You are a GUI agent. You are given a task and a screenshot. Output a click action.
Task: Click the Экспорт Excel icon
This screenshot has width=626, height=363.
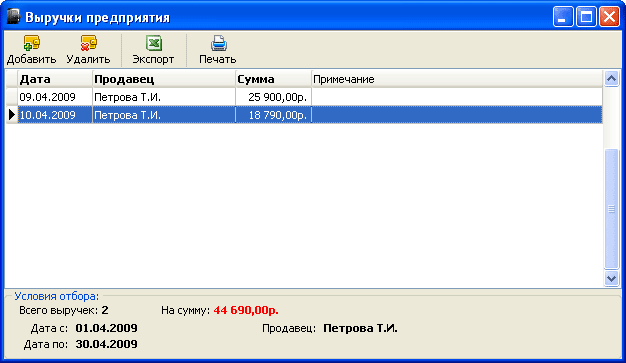click(x=154, y=43)
